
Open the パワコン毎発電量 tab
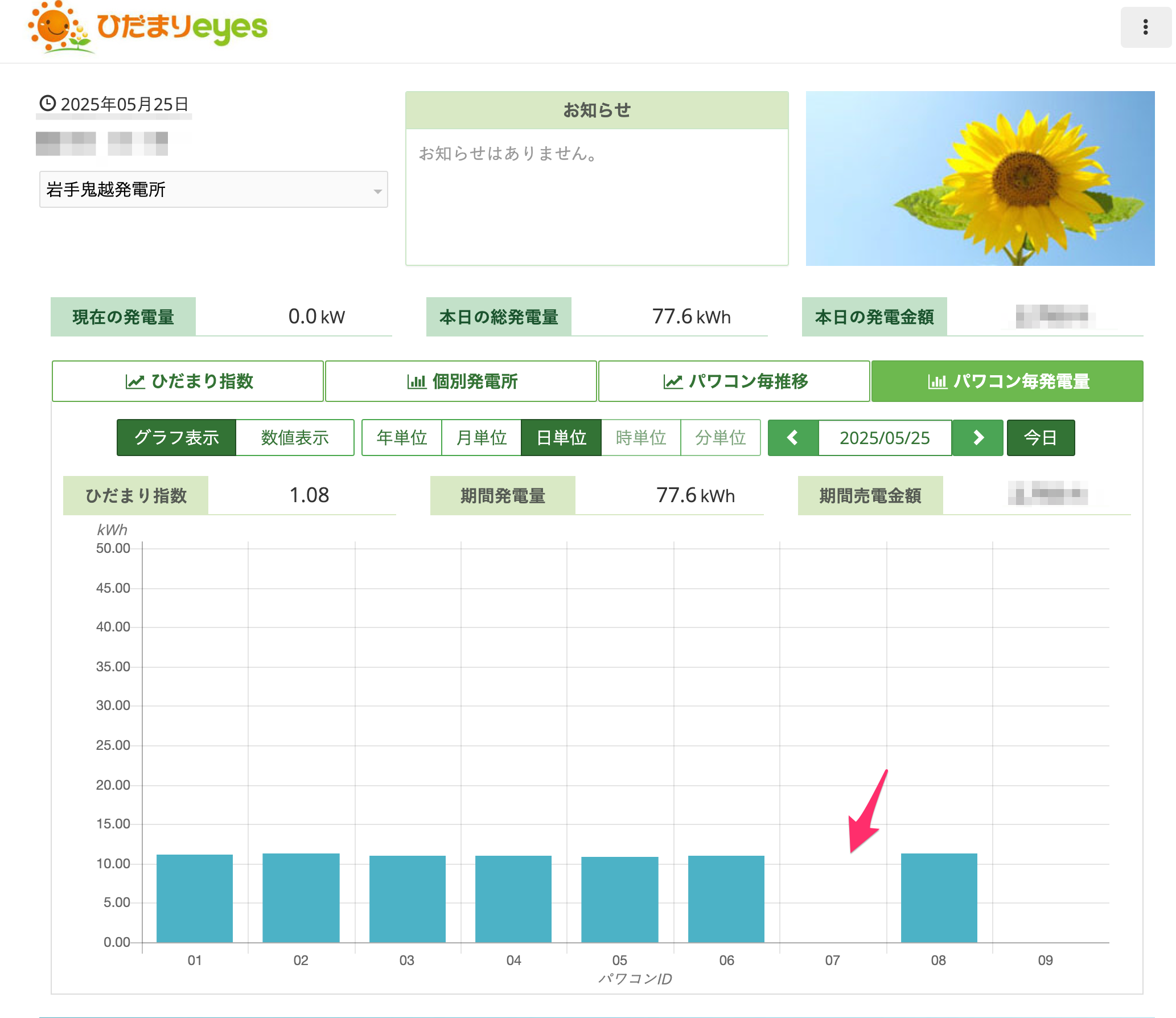point(1007,381)
